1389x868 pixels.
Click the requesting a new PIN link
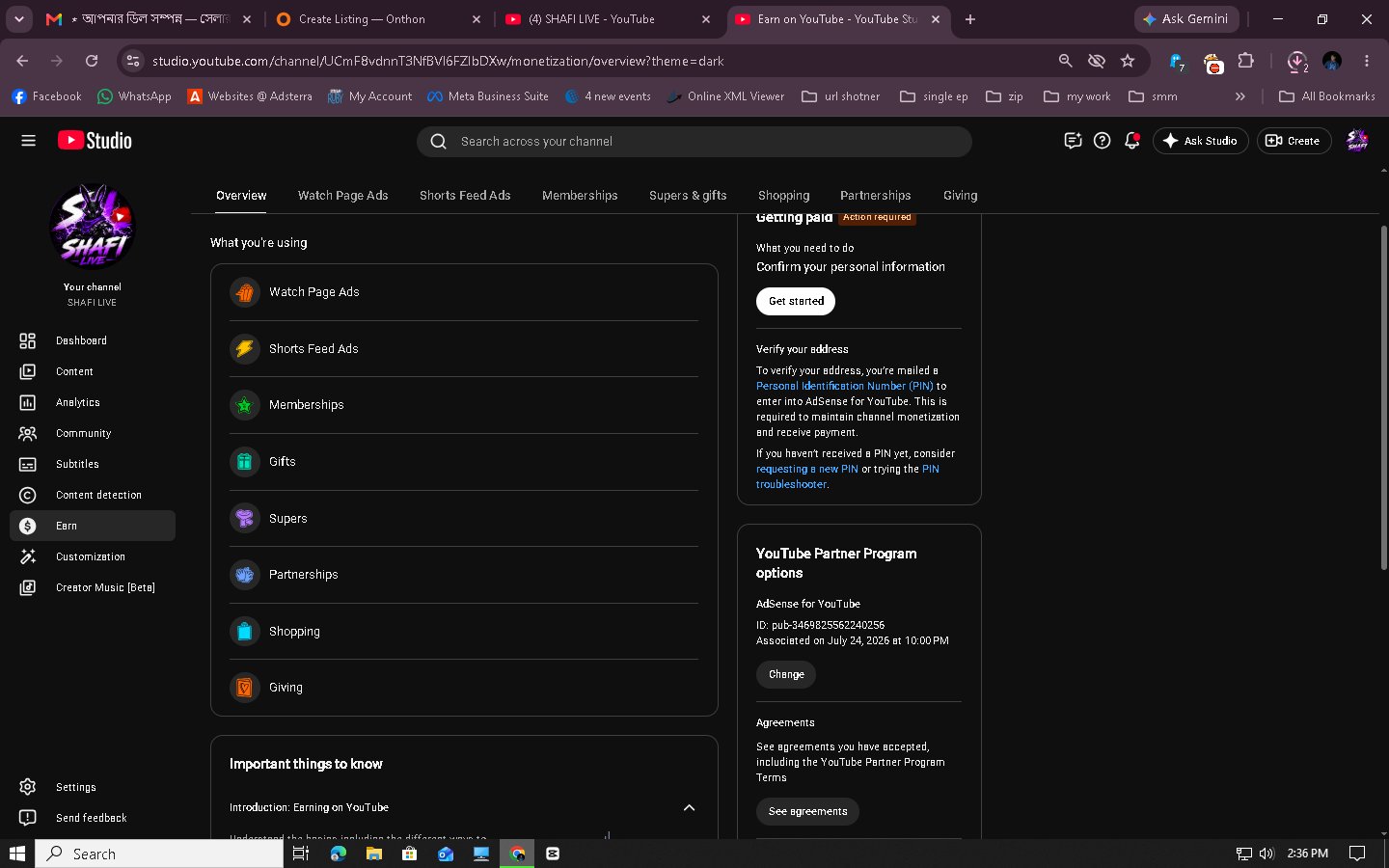click(807, 469)
